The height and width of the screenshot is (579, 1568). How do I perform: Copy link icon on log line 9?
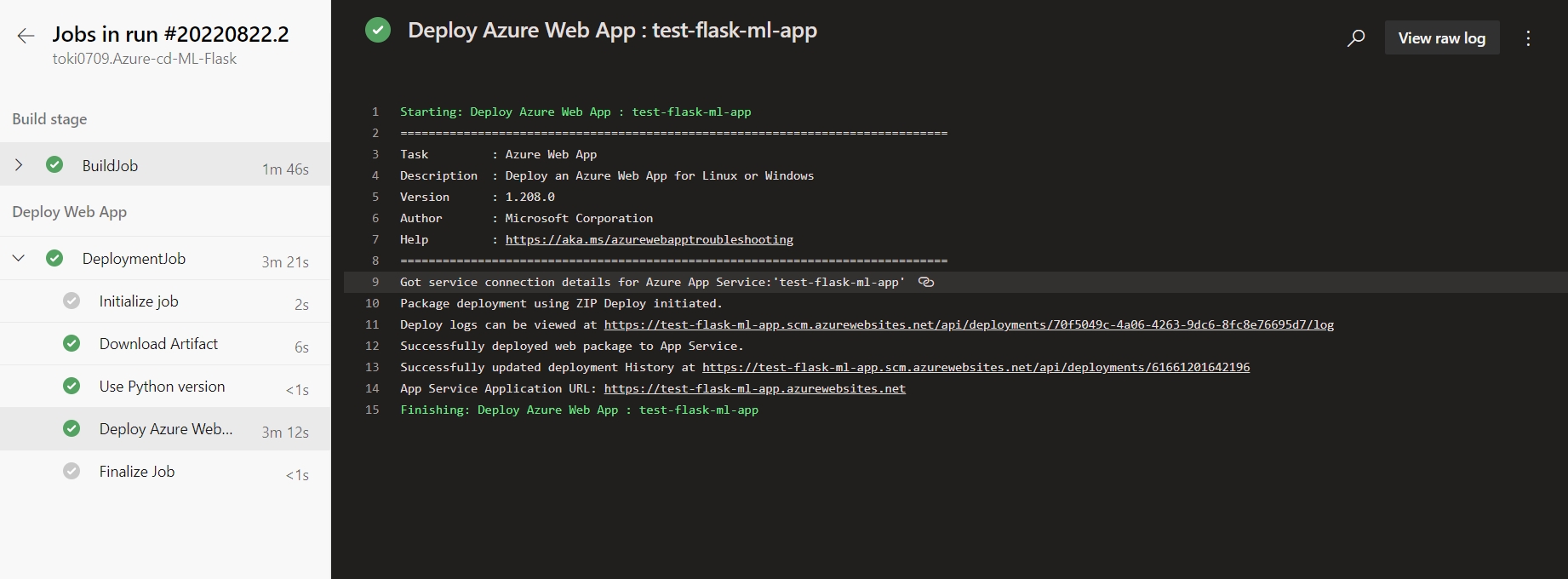[x=926, y=282]
